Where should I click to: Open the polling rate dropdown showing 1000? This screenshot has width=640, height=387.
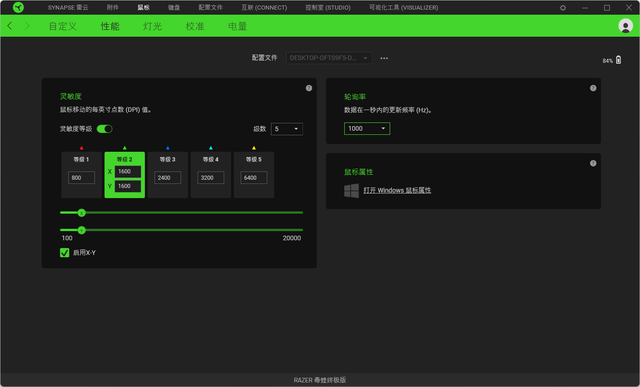coord(367,129)
